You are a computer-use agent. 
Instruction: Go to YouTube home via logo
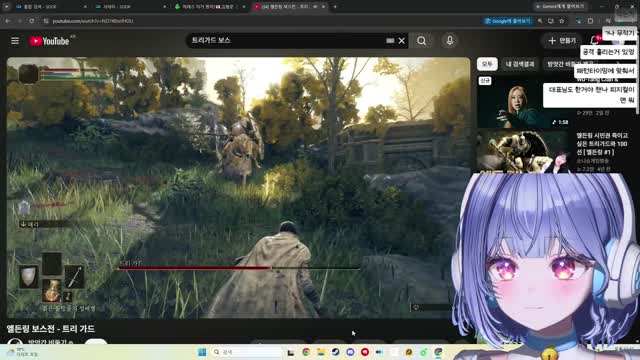pyautogui.click(x=49, y=41)
